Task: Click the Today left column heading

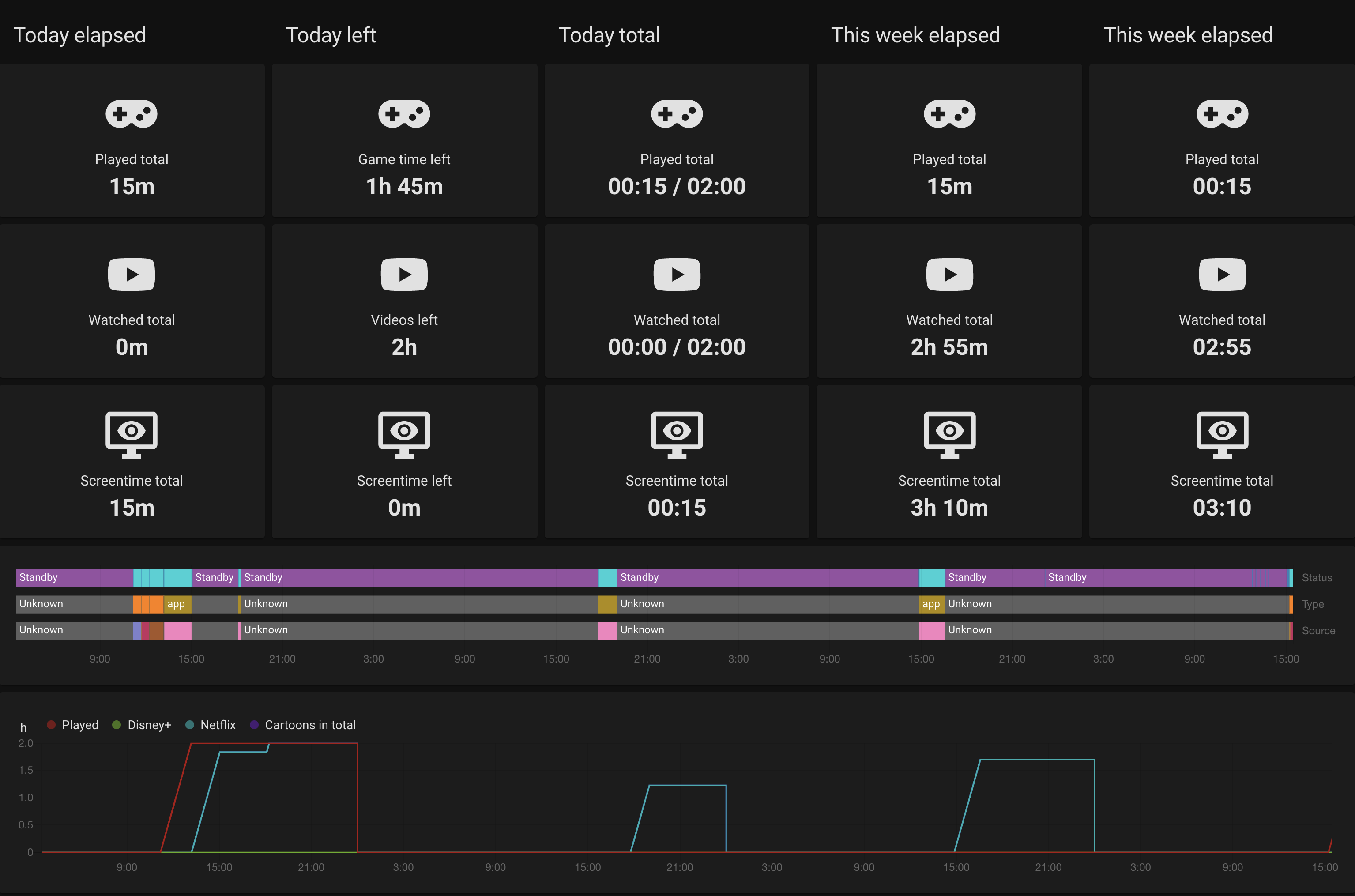Action: pyautogui.click(x=330, y=35)
